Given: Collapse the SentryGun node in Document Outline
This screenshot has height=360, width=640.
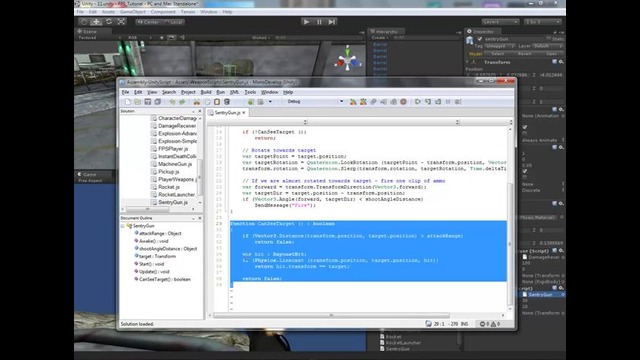Looking at the screenshot, I should point(122,226).
